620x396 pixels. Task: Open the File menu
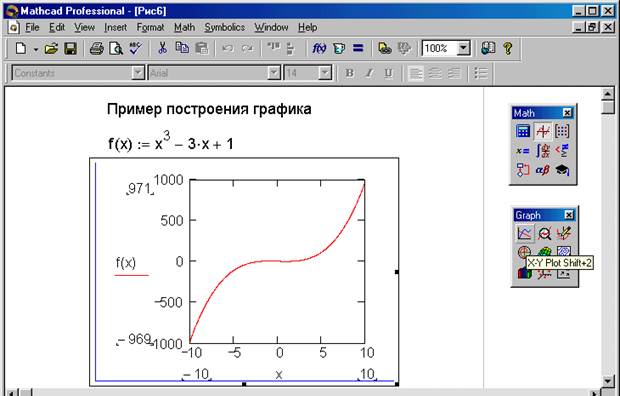point(32,27)
